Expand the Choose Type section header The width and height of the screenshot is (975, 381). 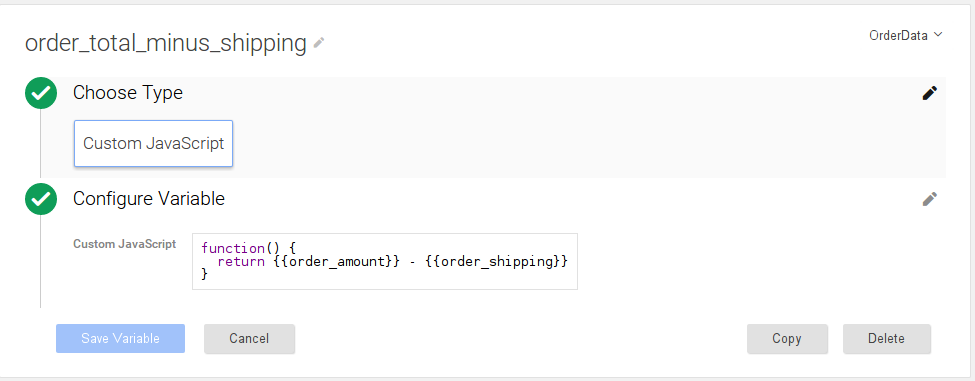click(x=128, y=93)
